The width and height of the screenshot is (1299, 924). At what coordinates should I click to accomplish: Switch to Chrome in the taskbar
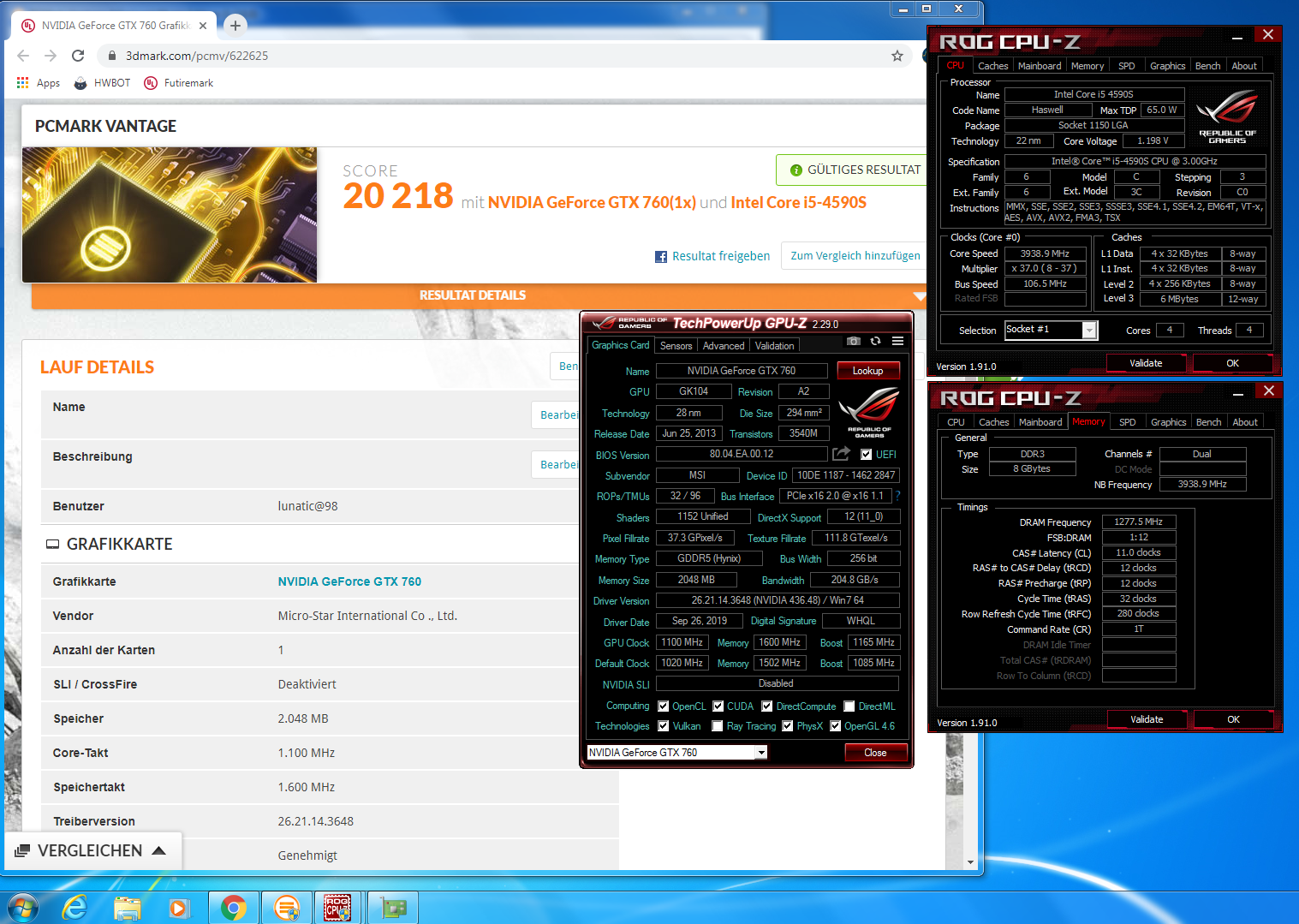[233, 907]
